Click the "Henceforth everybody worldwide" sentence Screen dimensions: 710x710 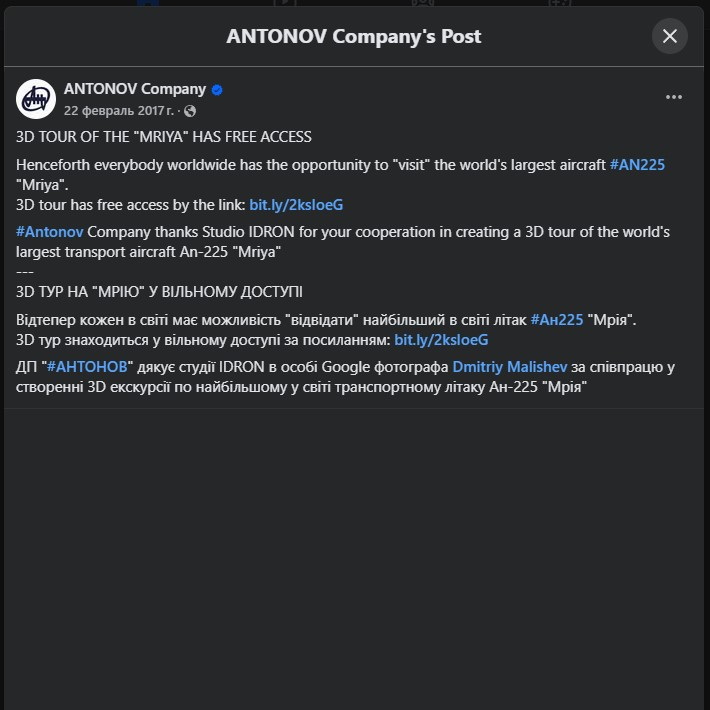(x=300, y=164)
